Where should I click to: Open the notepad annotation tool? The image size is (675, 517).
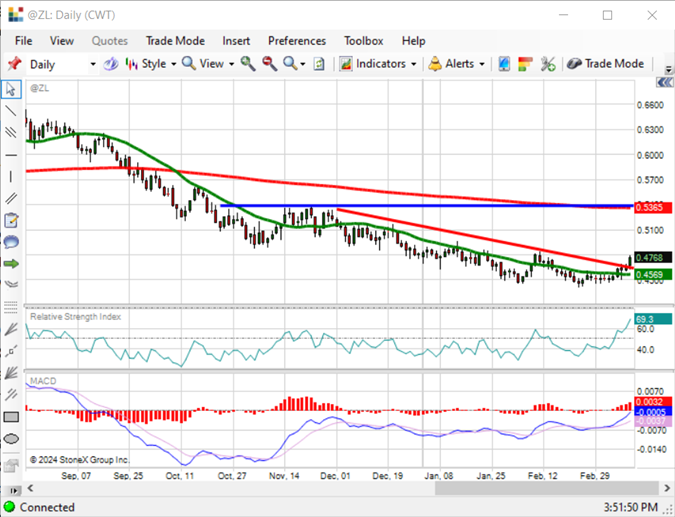click(11, 220)
